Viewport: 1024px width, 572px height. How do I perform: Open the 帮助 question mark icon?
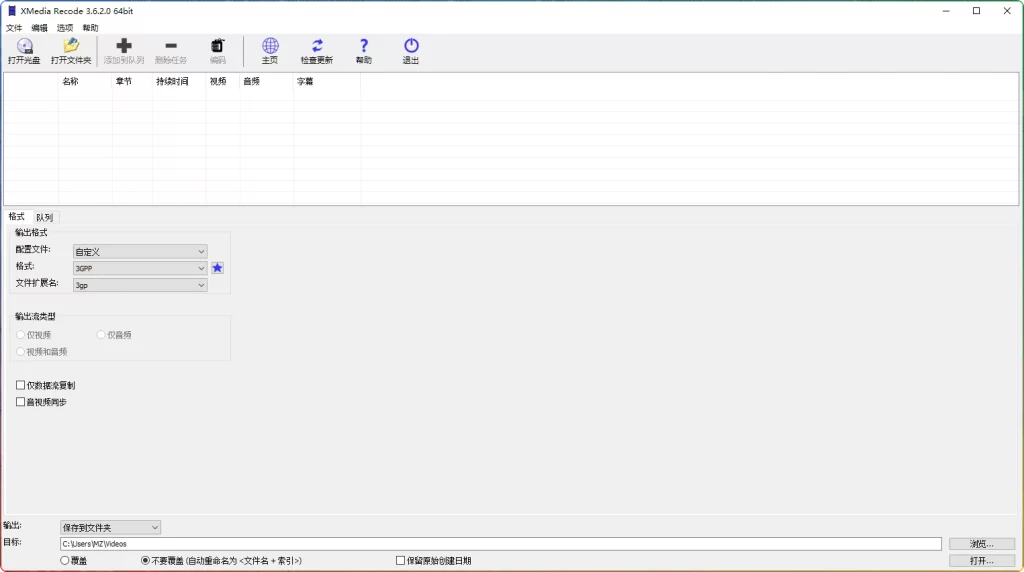click(x=364, y=46)
